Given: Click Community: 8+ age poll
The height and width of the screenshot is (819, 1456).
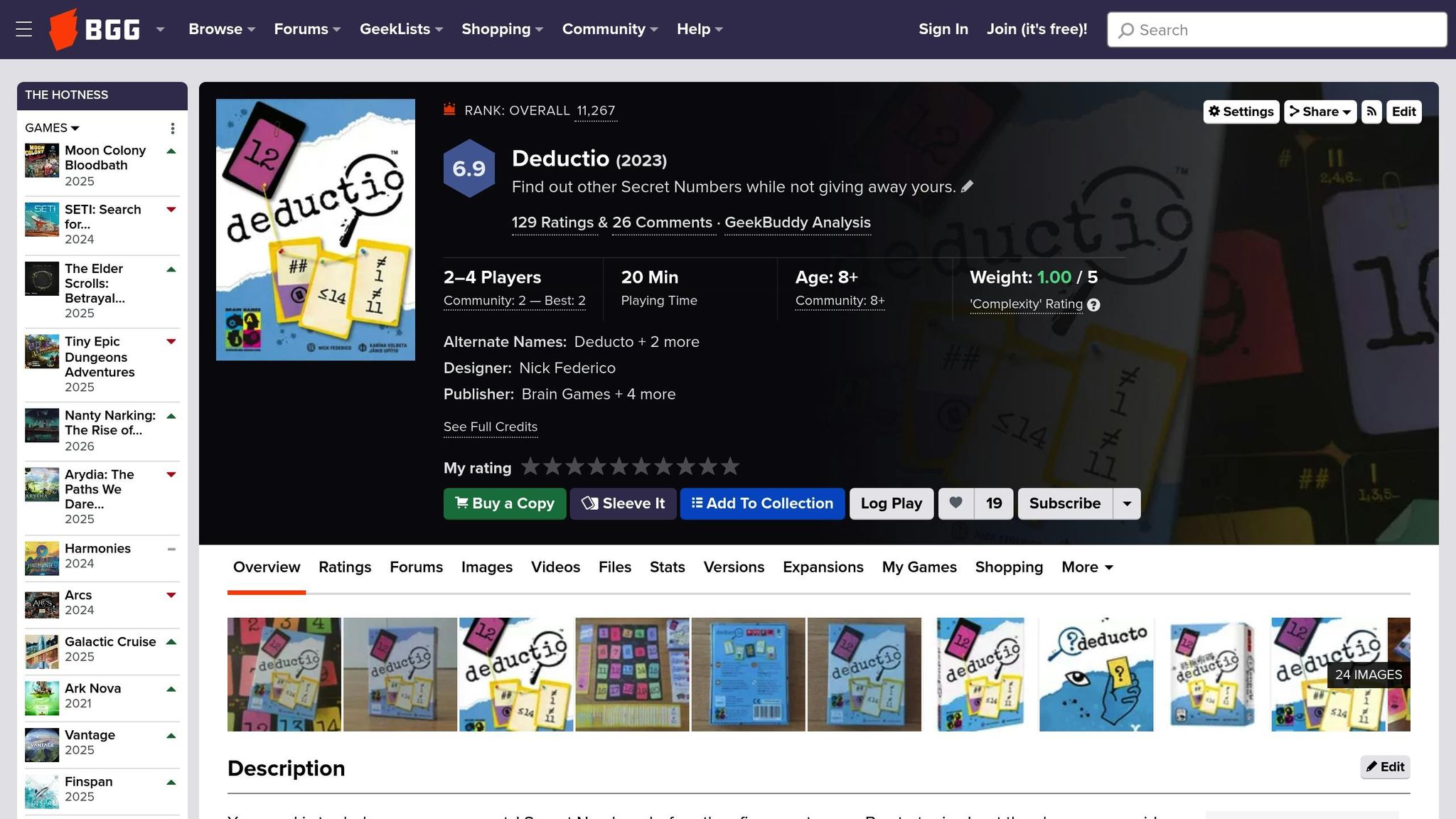Looking at the screenshot, I should (840, 301).
